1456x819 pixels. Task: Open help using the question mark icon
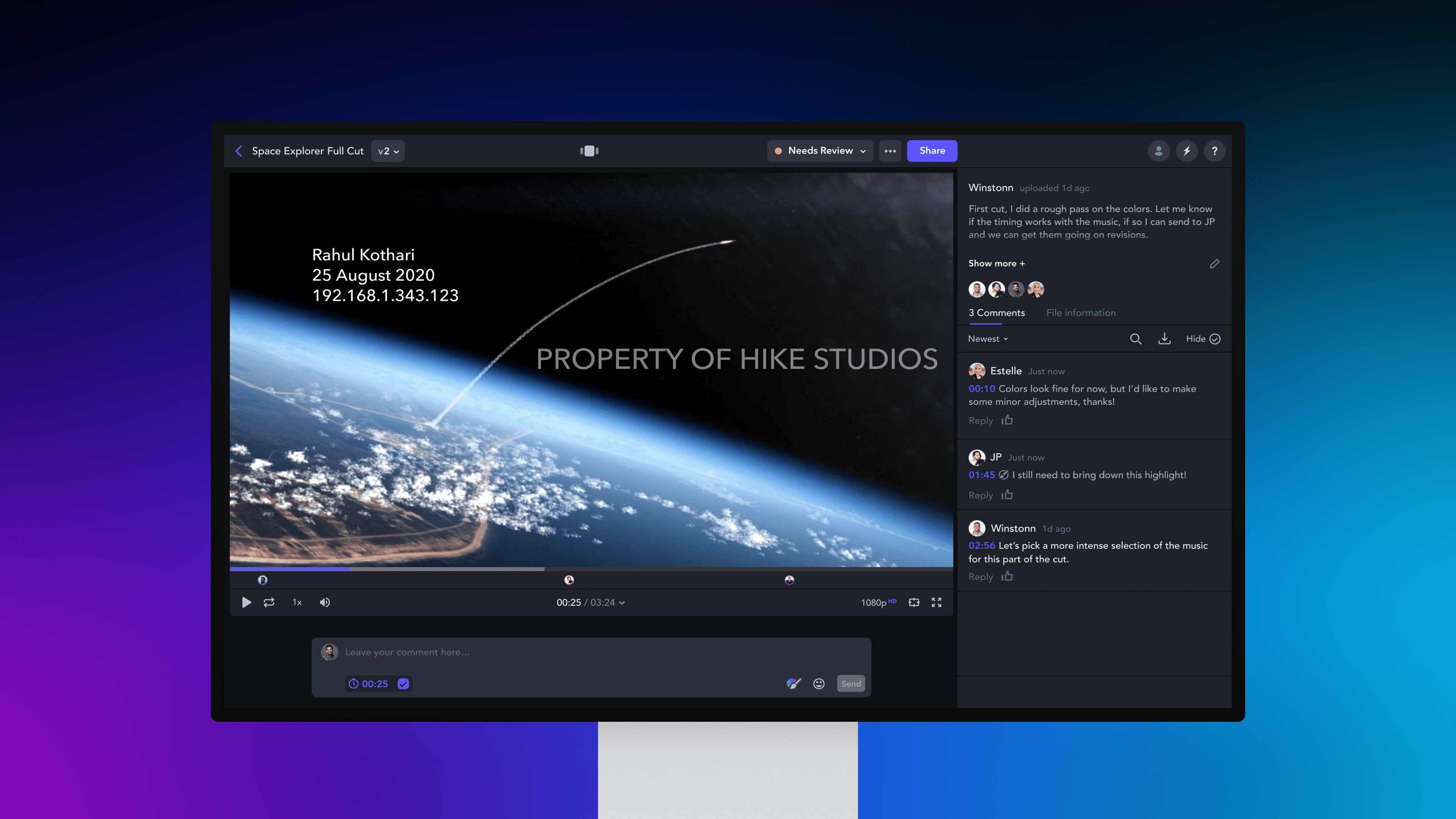click(x=1214, y=151)
